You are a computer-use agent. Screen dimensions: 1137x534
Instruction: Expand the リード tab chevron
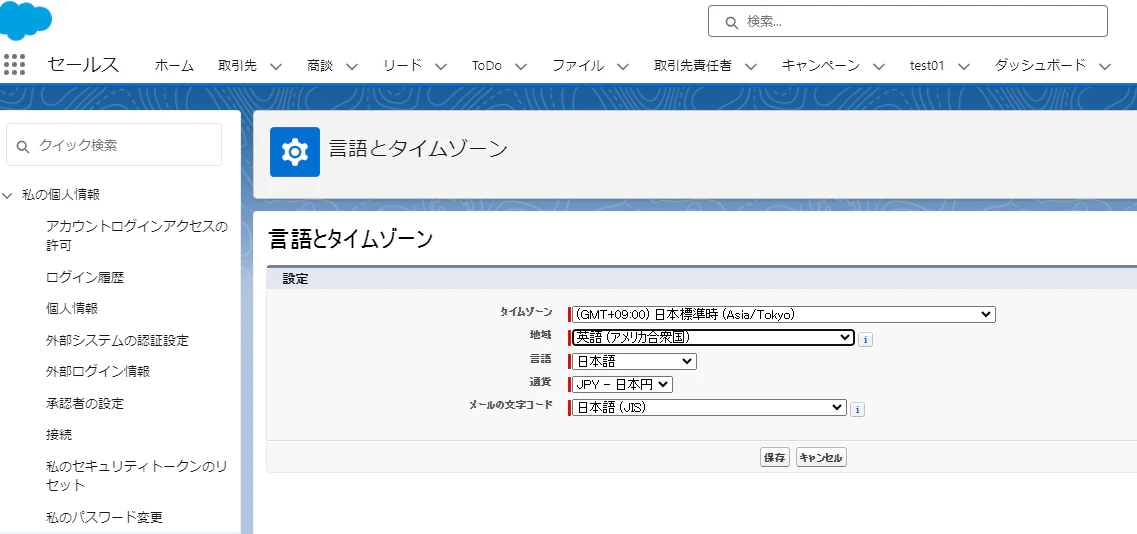[441, 66]
